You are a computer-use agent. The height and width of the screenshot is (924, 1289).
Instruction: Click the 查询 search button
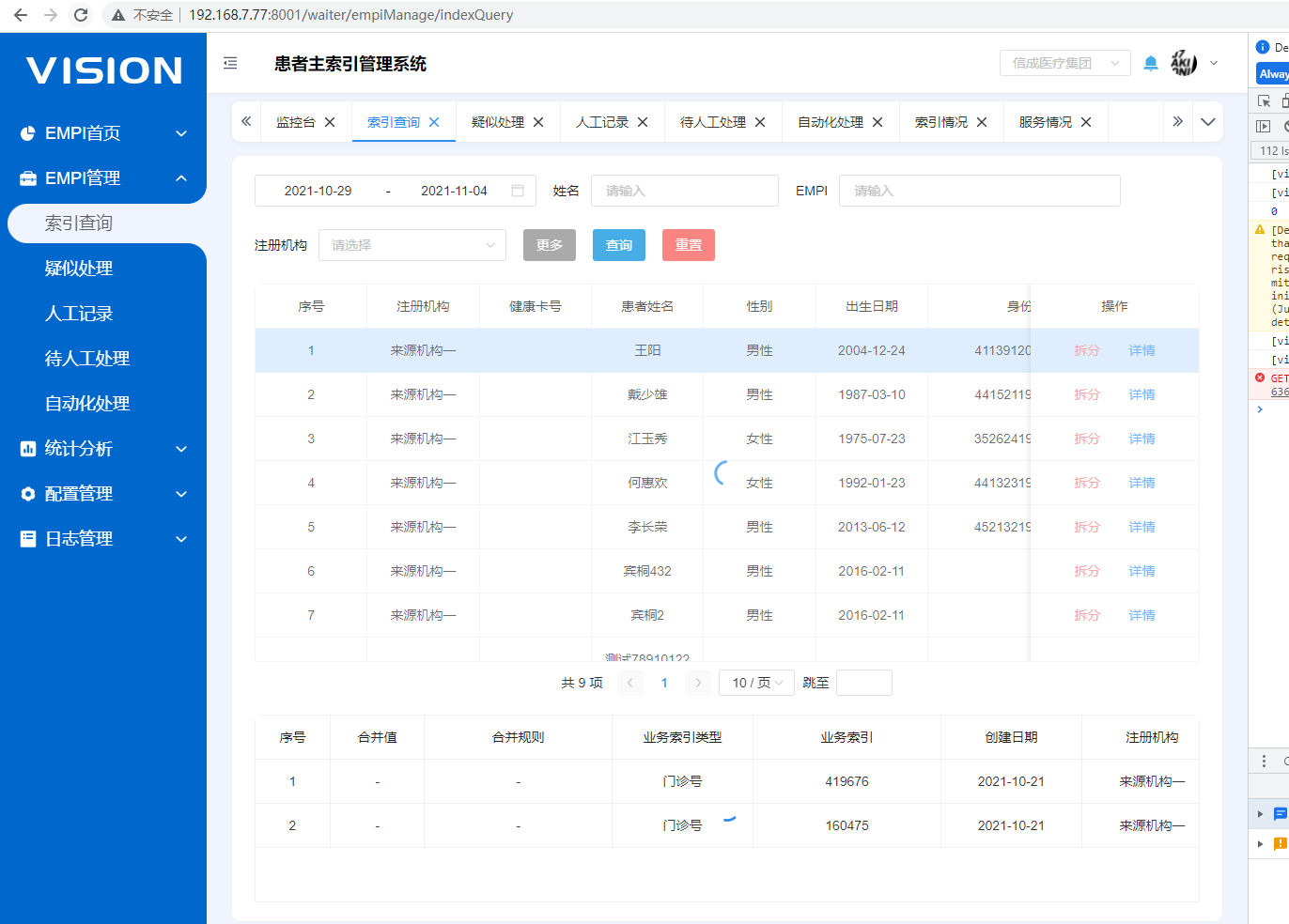(x=619, y=245)
